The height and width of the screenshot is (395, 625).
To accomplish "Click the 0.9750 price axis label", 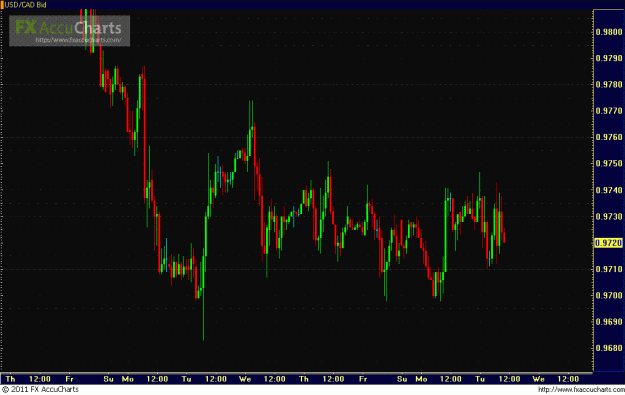I will click(609, 164).
